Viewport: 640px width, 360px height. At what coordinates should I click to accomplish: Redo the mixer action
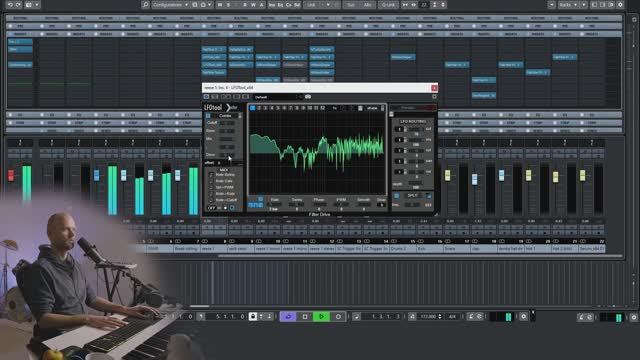(x=18, y=4)
